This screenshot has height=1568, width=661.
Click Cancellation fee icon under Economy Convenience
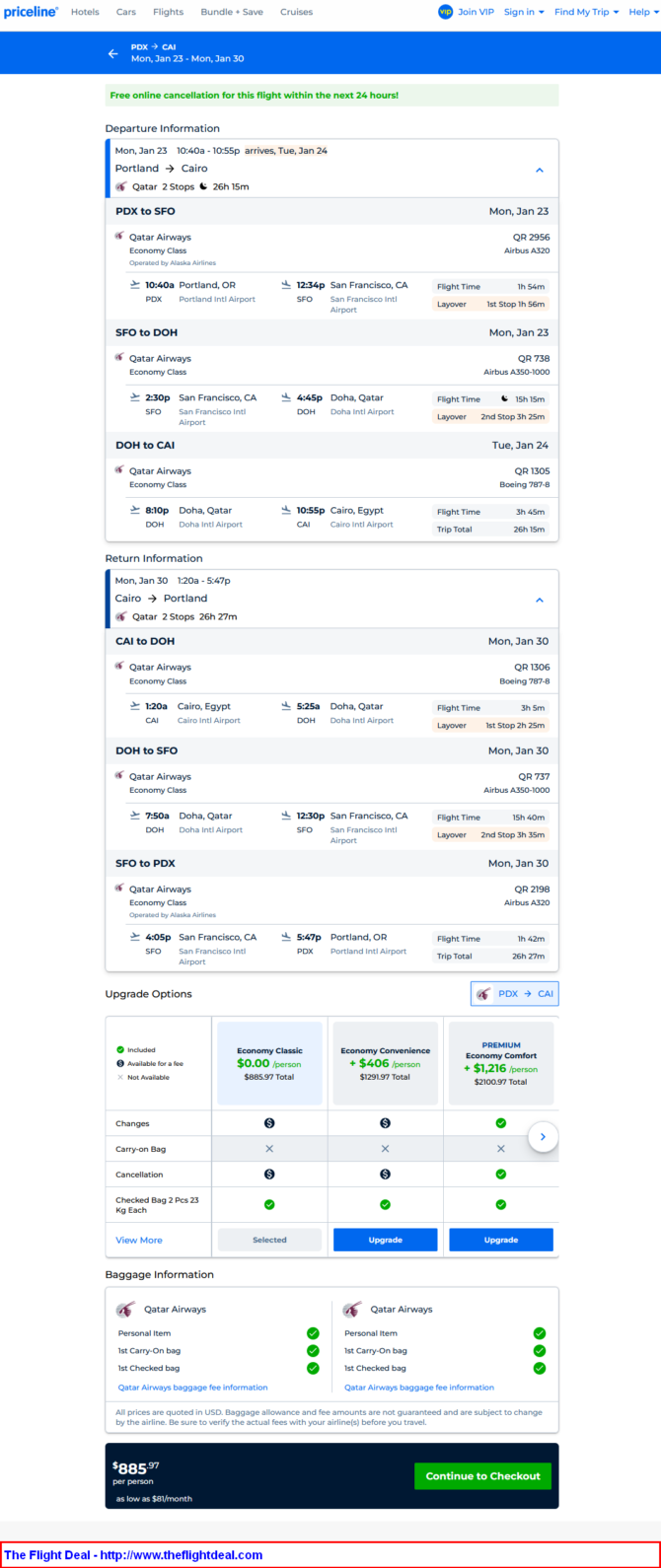point(385,1175)
